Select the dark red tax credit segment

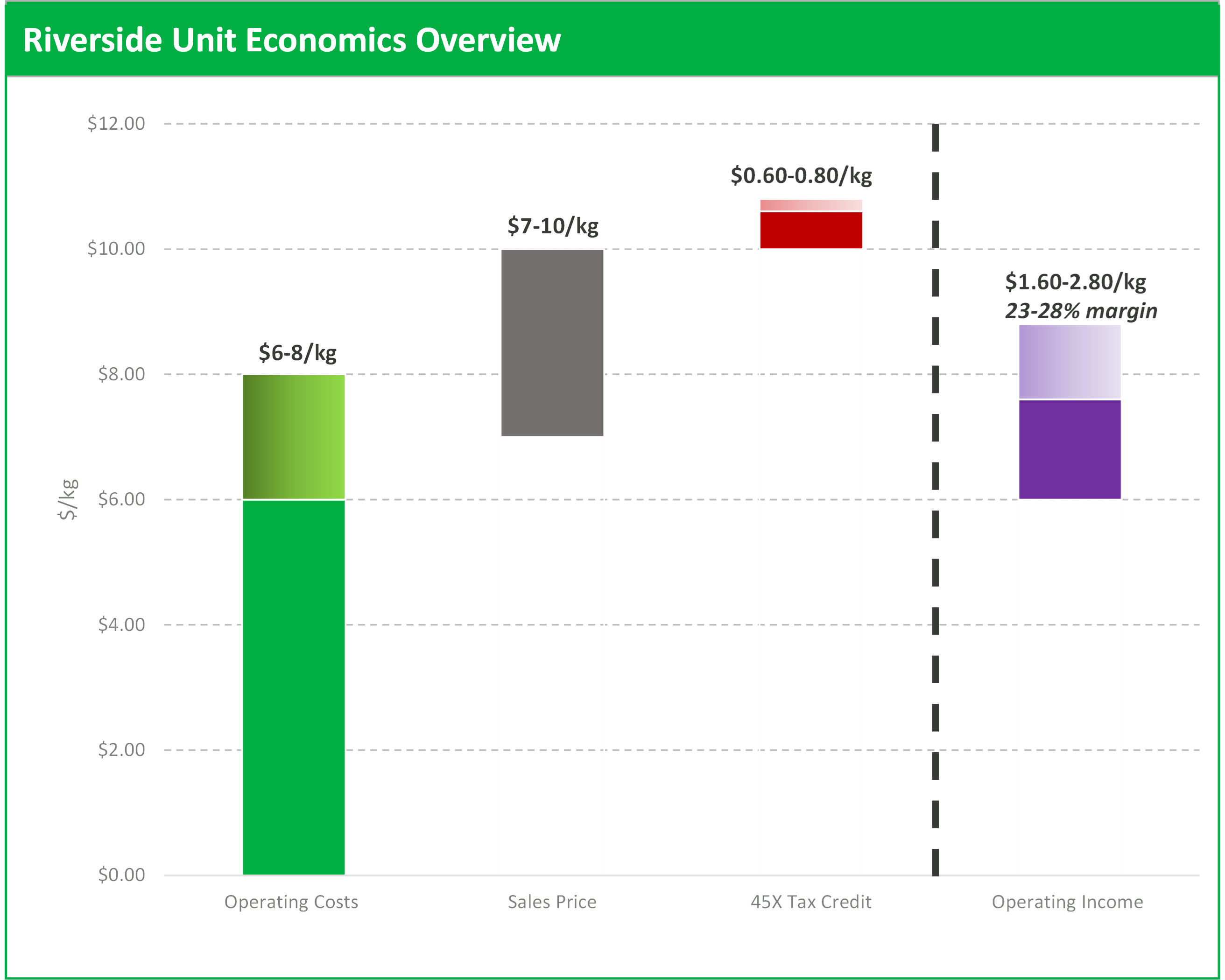coord(811,230)
